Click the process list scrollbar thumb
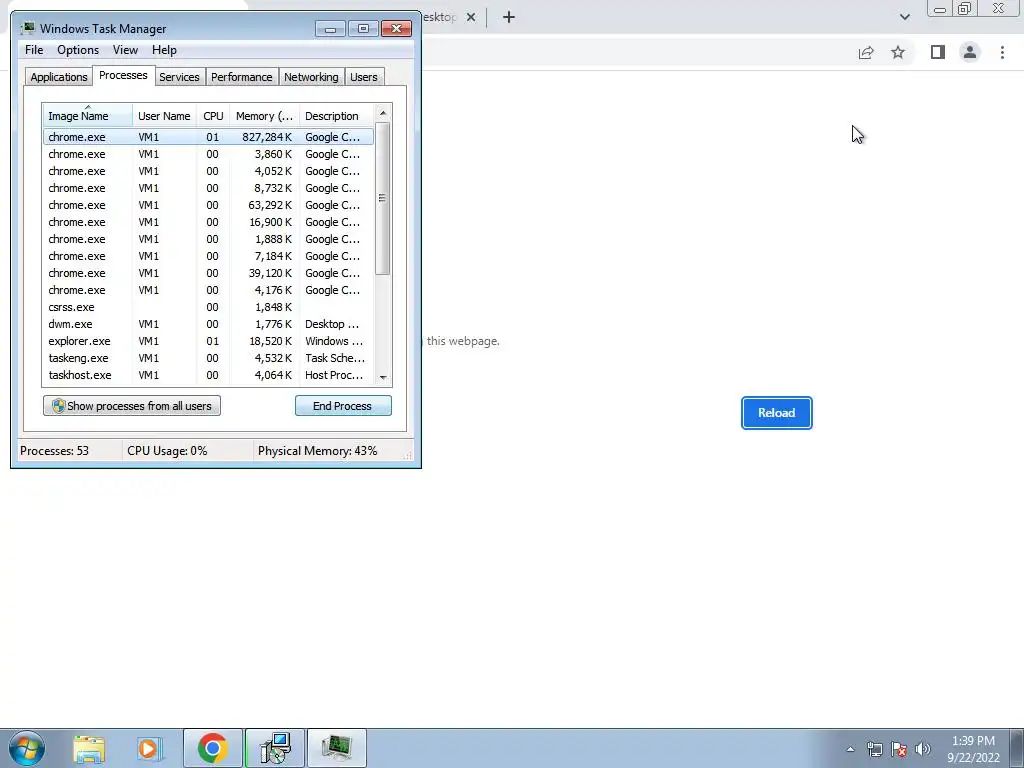The image size is (1024, 768). coord(383,199)
